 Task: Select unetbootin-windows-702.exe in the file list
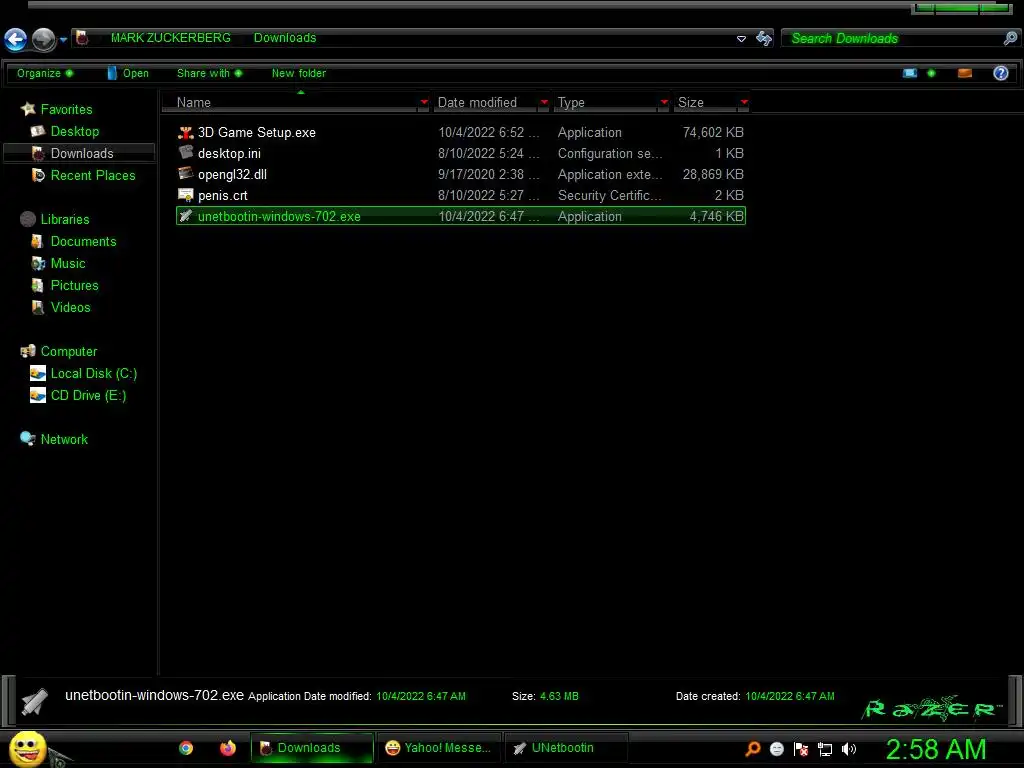[460, 216]
